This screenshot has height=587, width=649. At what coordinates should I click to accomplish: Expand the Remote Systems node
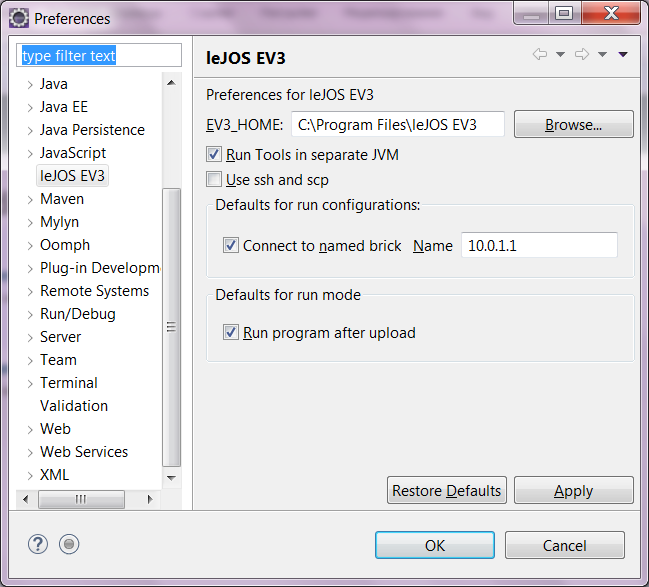30,291
